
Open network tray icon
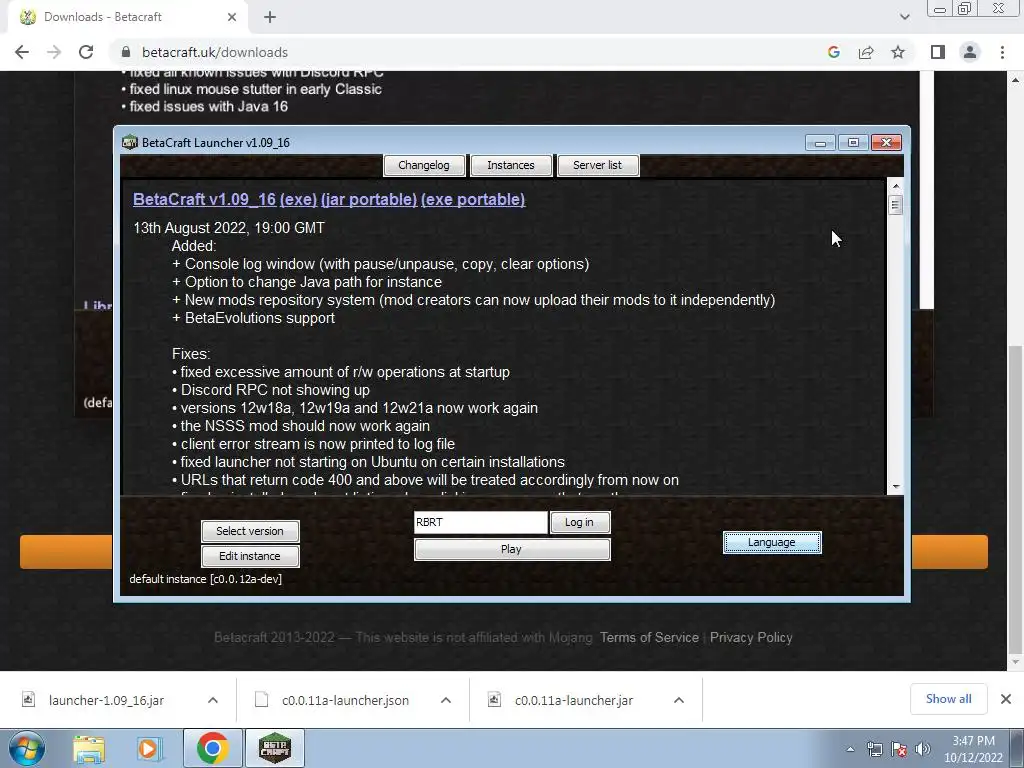pyautogui.click(x=874, y=749)
